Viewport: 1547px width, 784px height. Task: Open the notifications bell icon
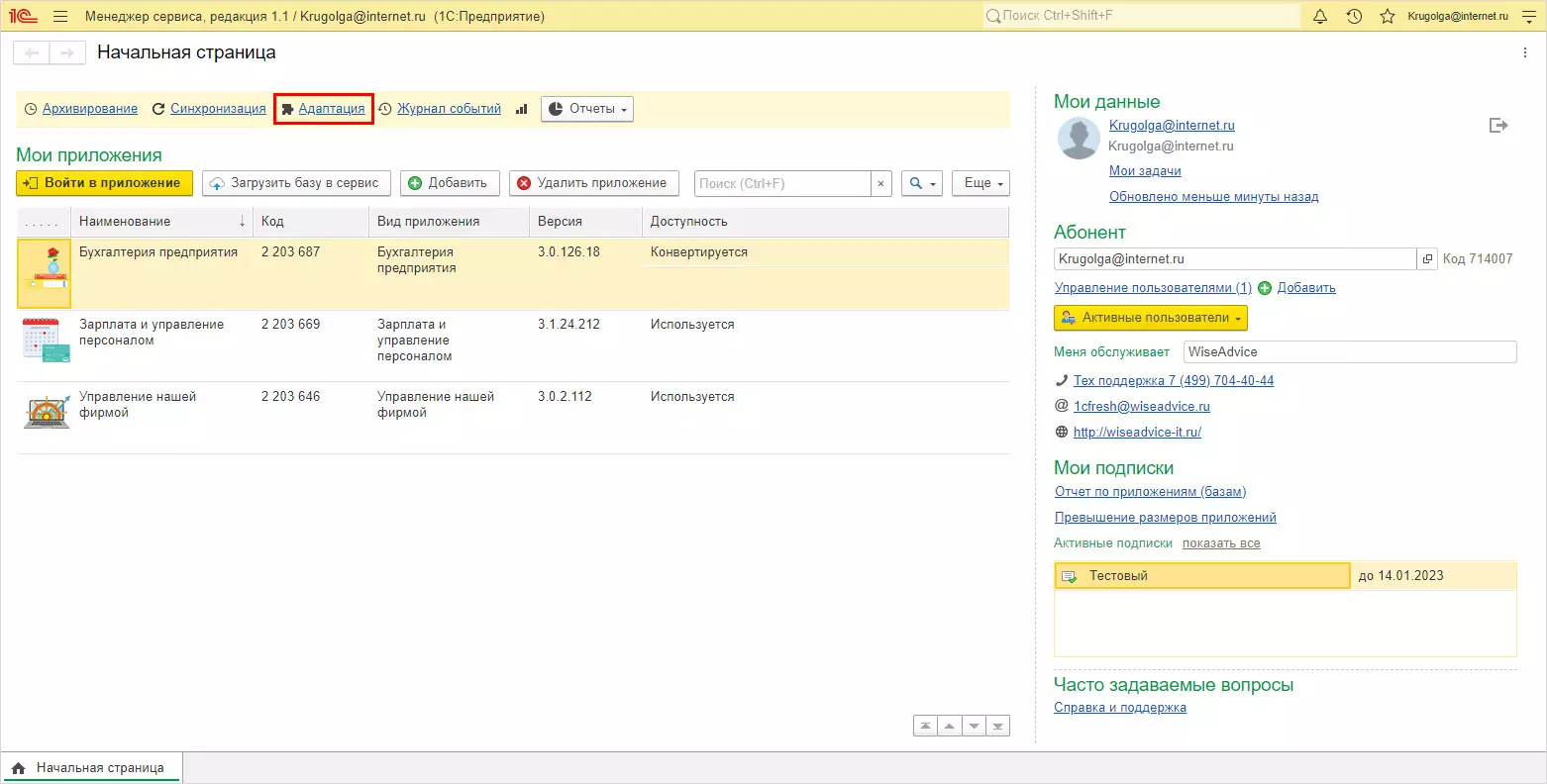point(1319,17)
